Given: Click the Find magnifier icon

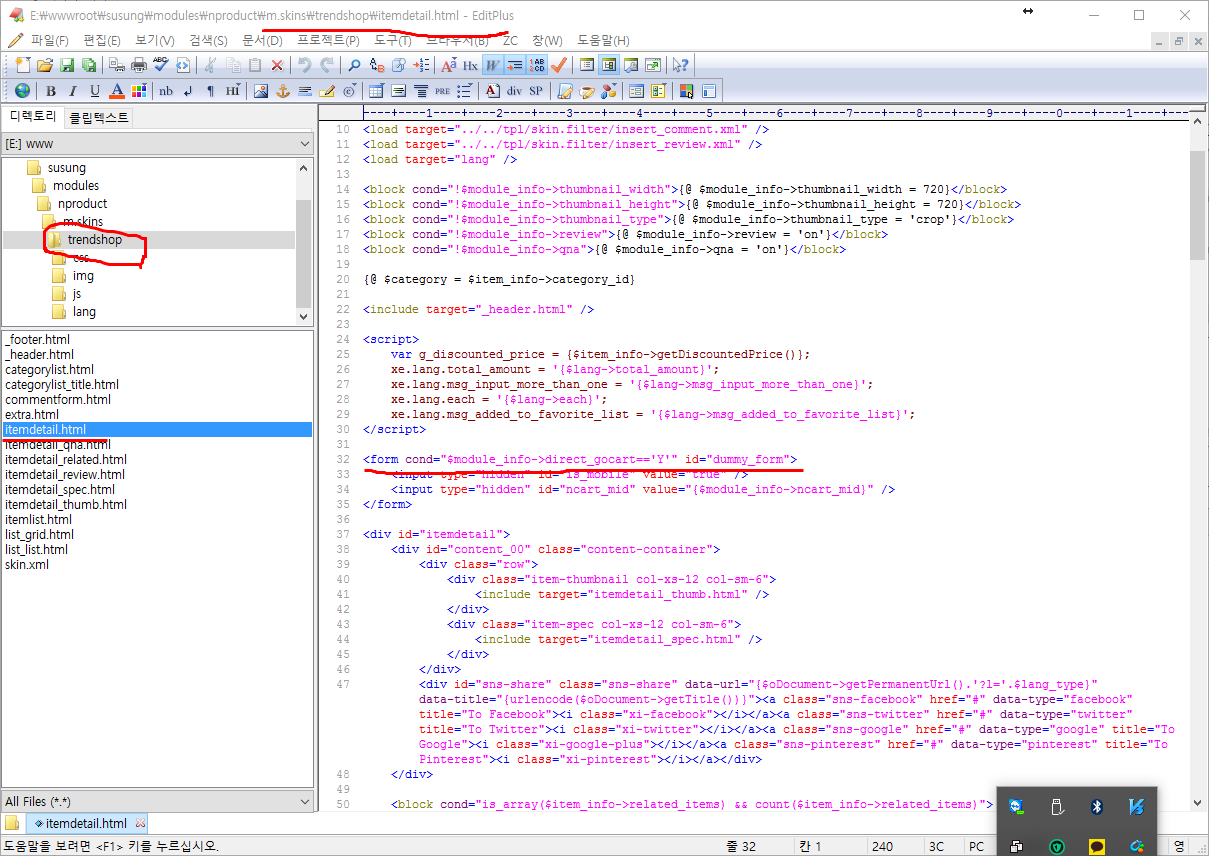Looking at the screenshot, I should click(x=354, y=65).
